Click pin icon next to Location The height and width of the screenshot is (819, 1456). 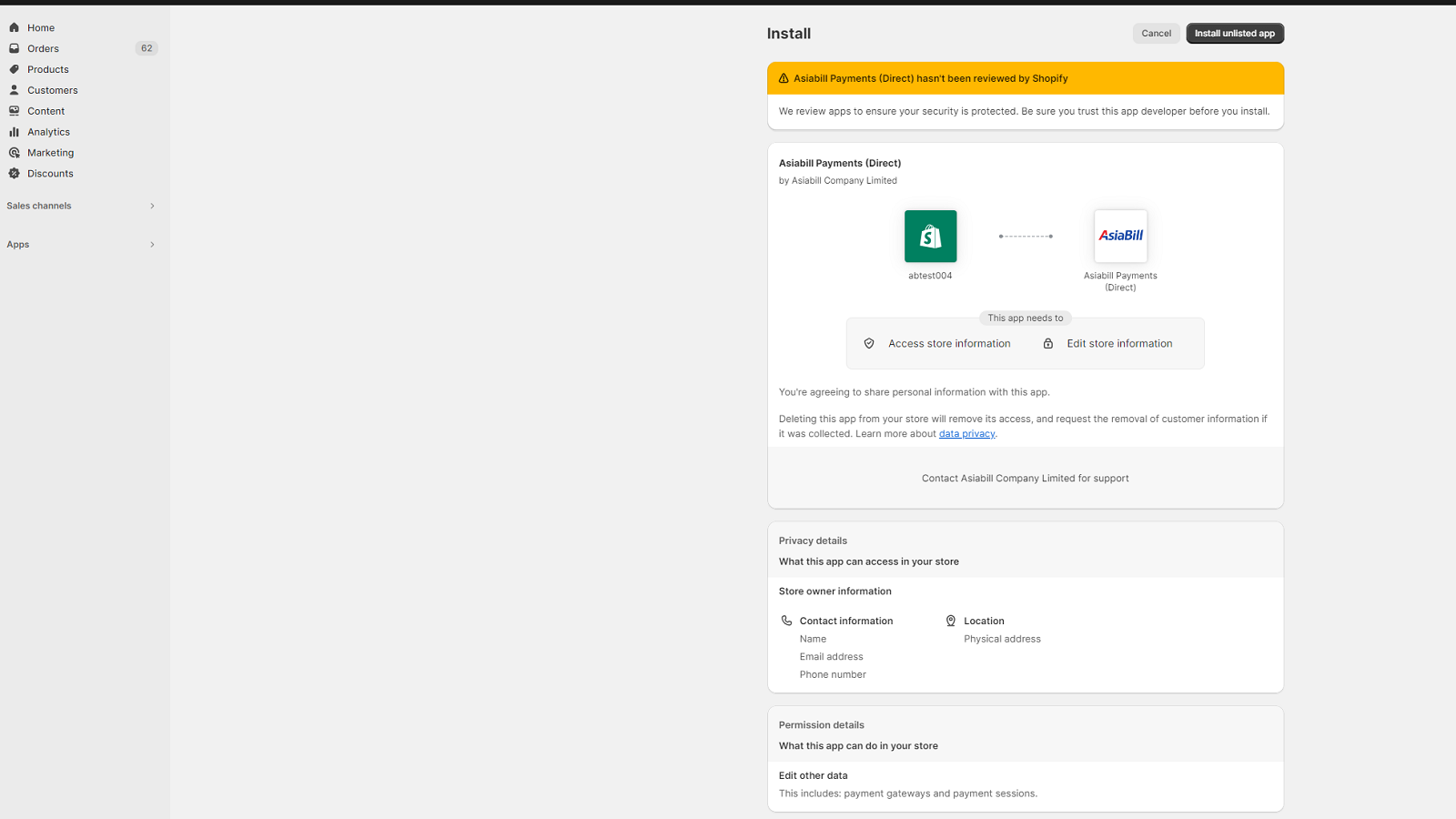[951, 621]
